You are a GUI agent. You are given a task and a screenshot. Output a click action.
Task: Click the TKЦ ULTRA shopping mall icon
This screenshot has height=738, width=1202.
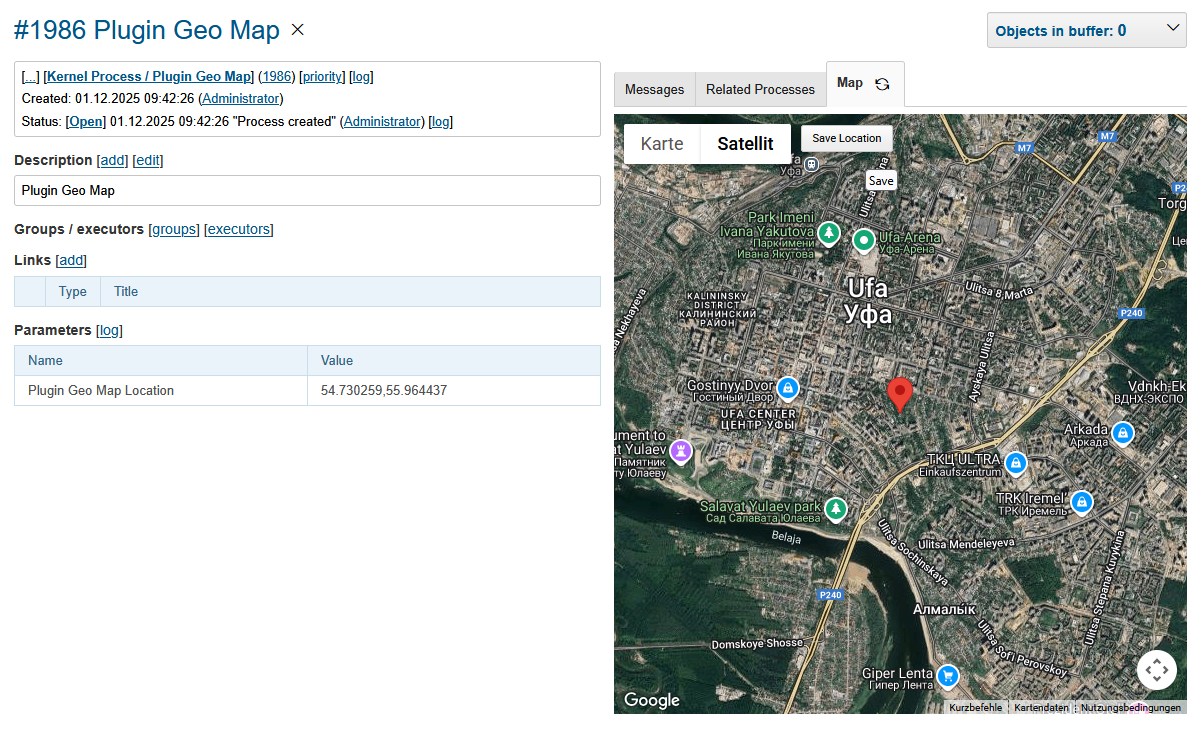[x=1016, y=464]
